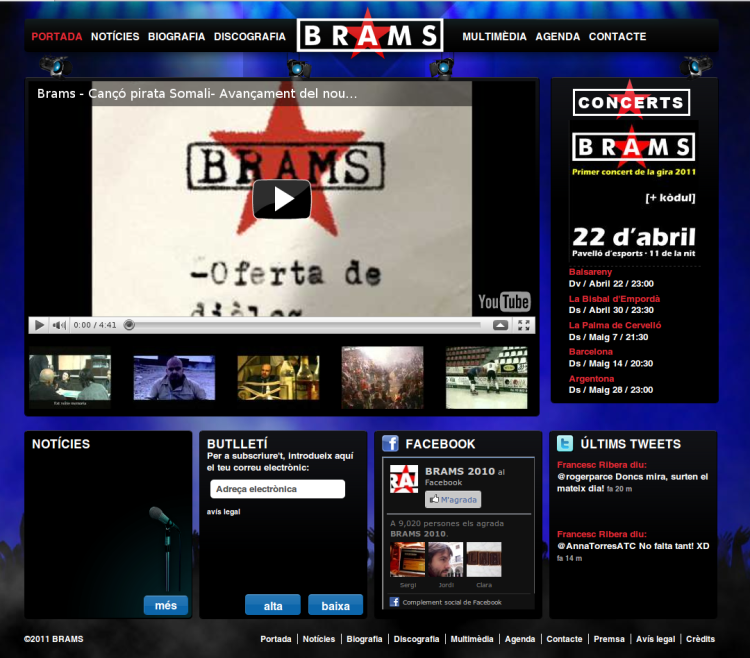Click the NOTÍCIES panel heading
Image resolution: width=750 pixels, height=658 pixels.
point(61,444)
